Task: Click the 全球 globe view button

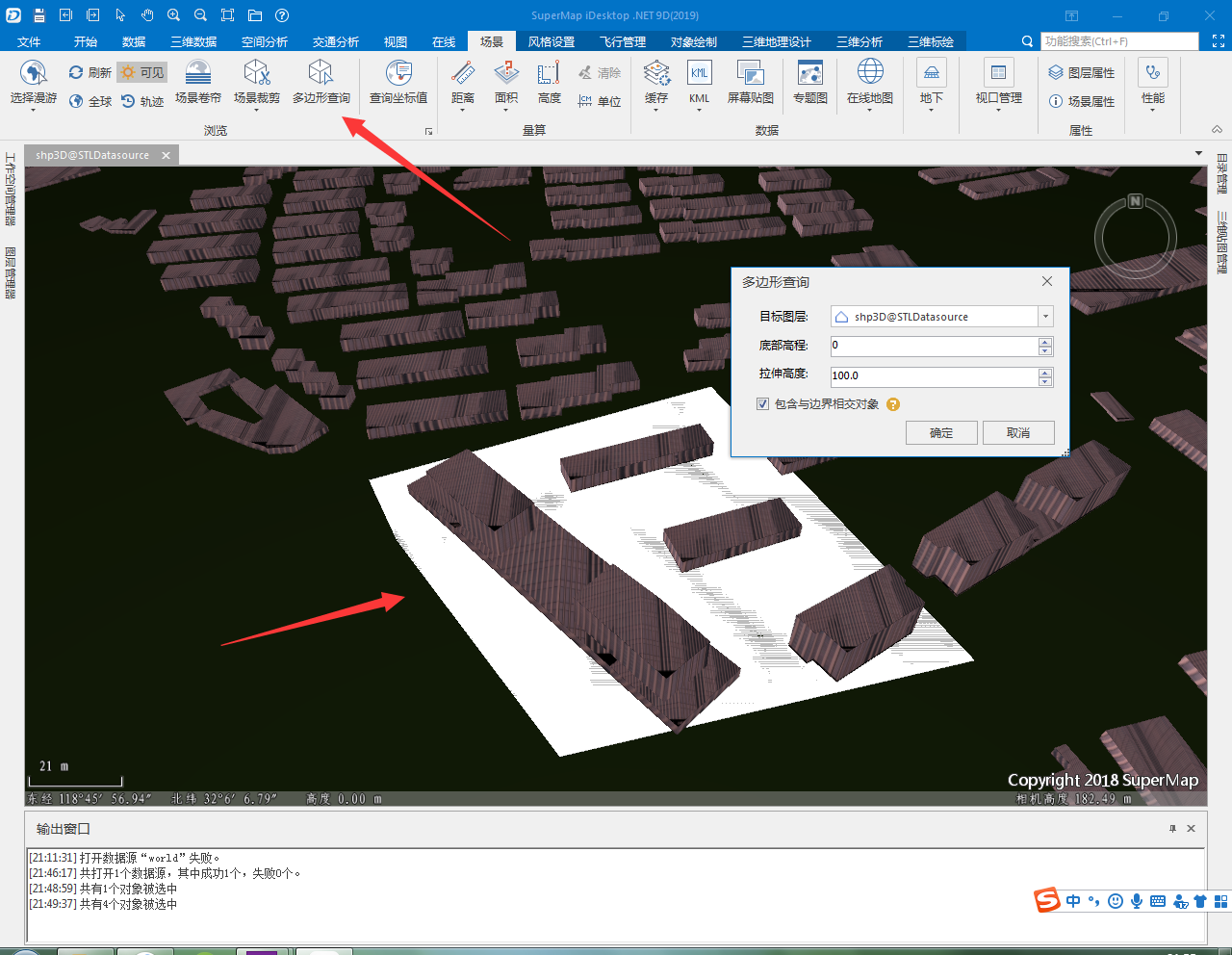Action: click(90, 101)
